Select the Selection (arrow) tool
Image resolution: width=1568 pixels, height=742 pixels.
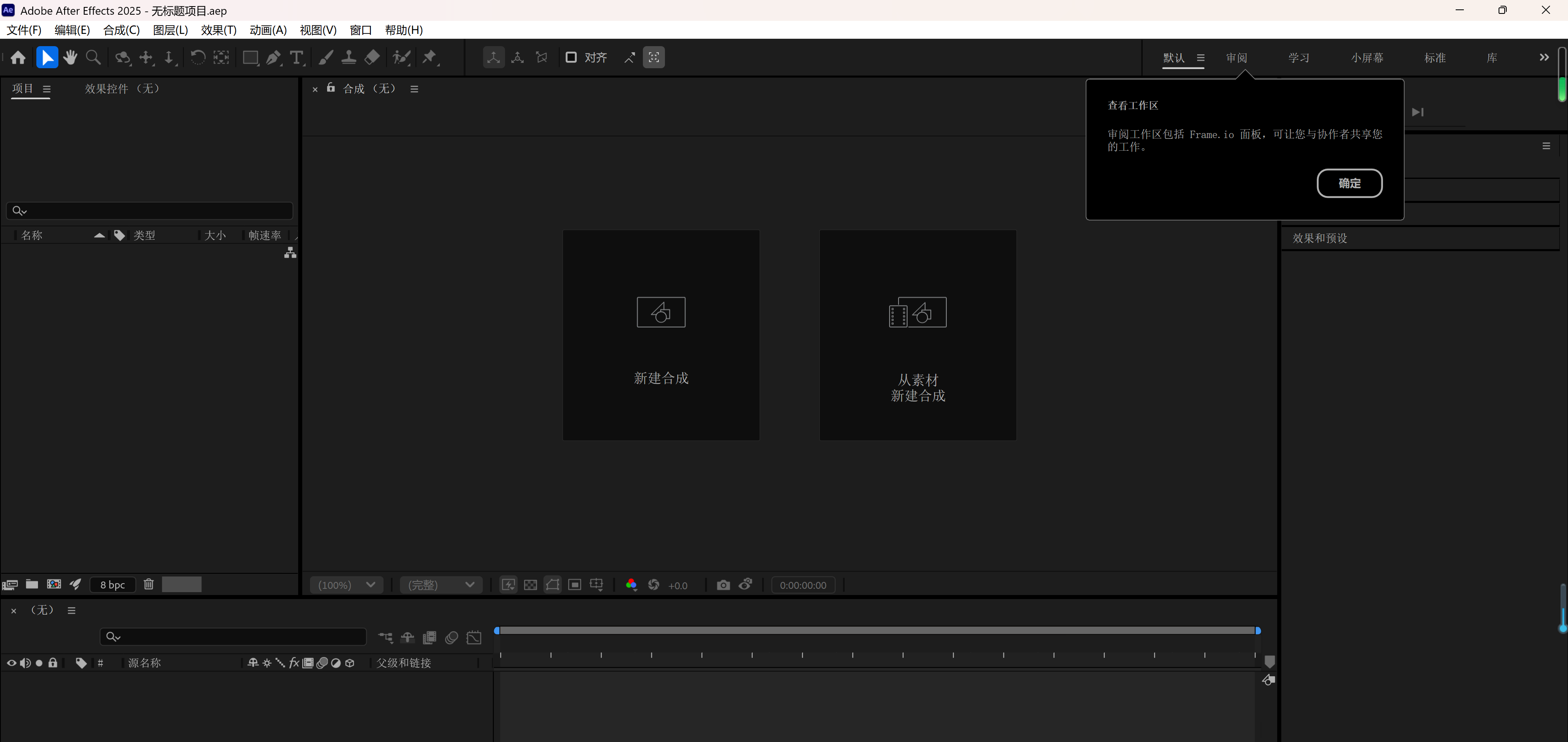click(47, 57)
